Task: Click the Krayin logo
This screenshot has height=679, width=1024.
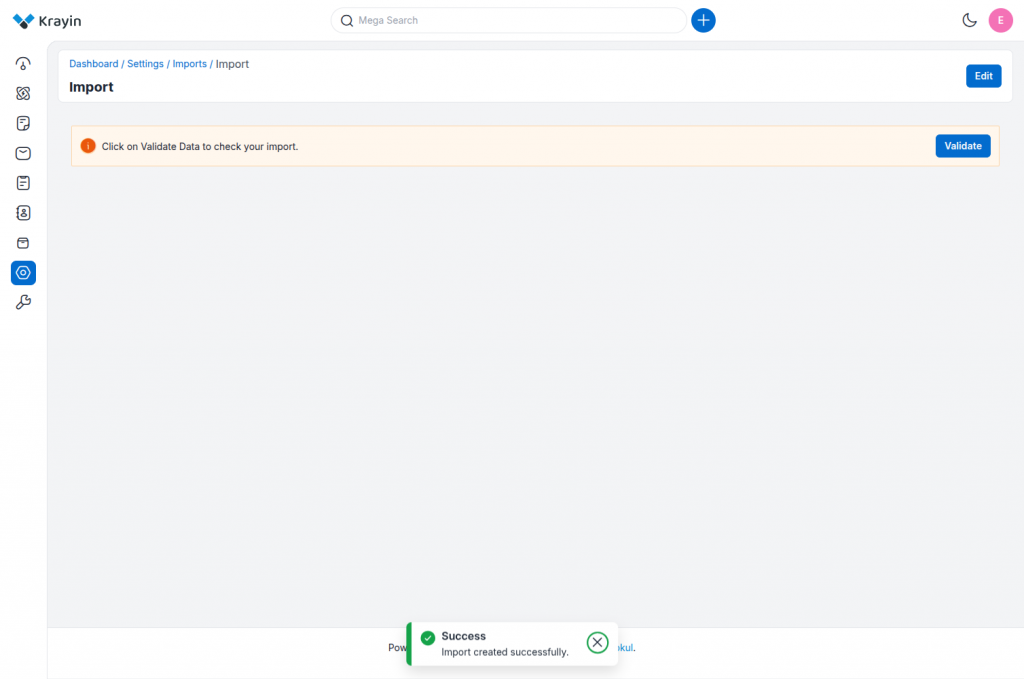Action: click(47, 21)
